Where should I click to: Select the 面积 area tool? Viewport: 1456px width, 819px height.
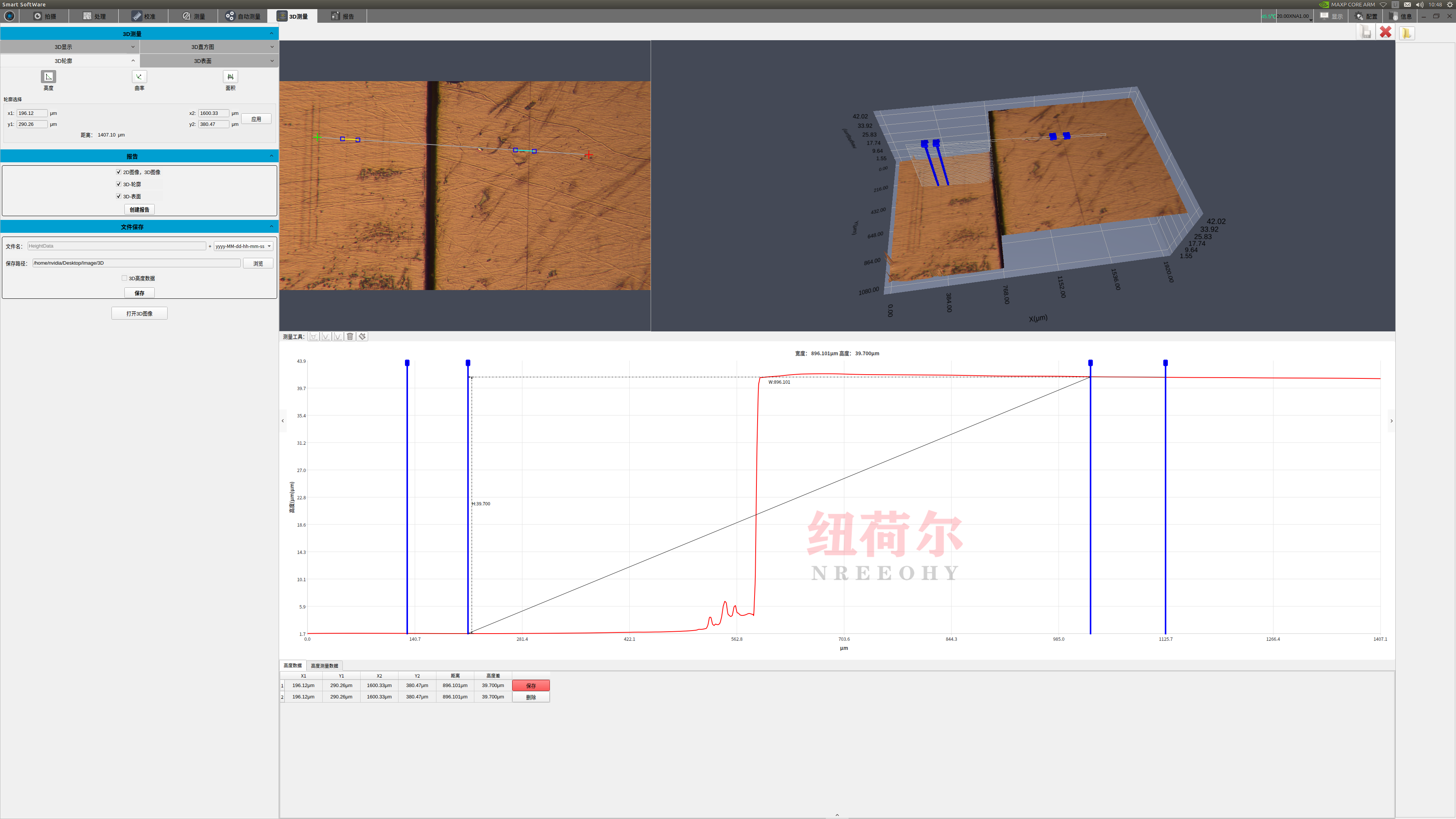coord(230,77)
